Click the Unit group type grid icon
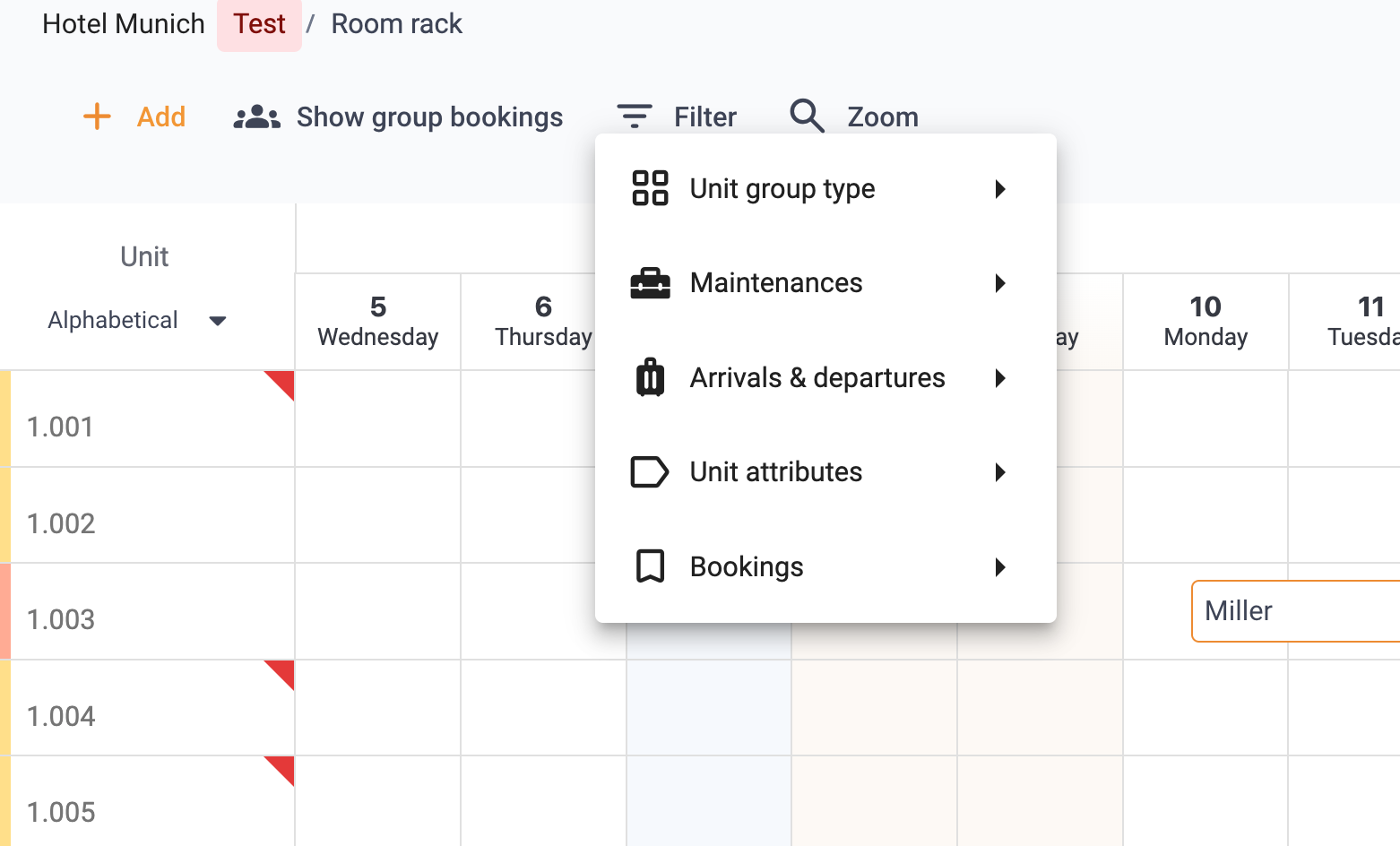Screen dimensions: 1400x846 [x=650, y=188]
